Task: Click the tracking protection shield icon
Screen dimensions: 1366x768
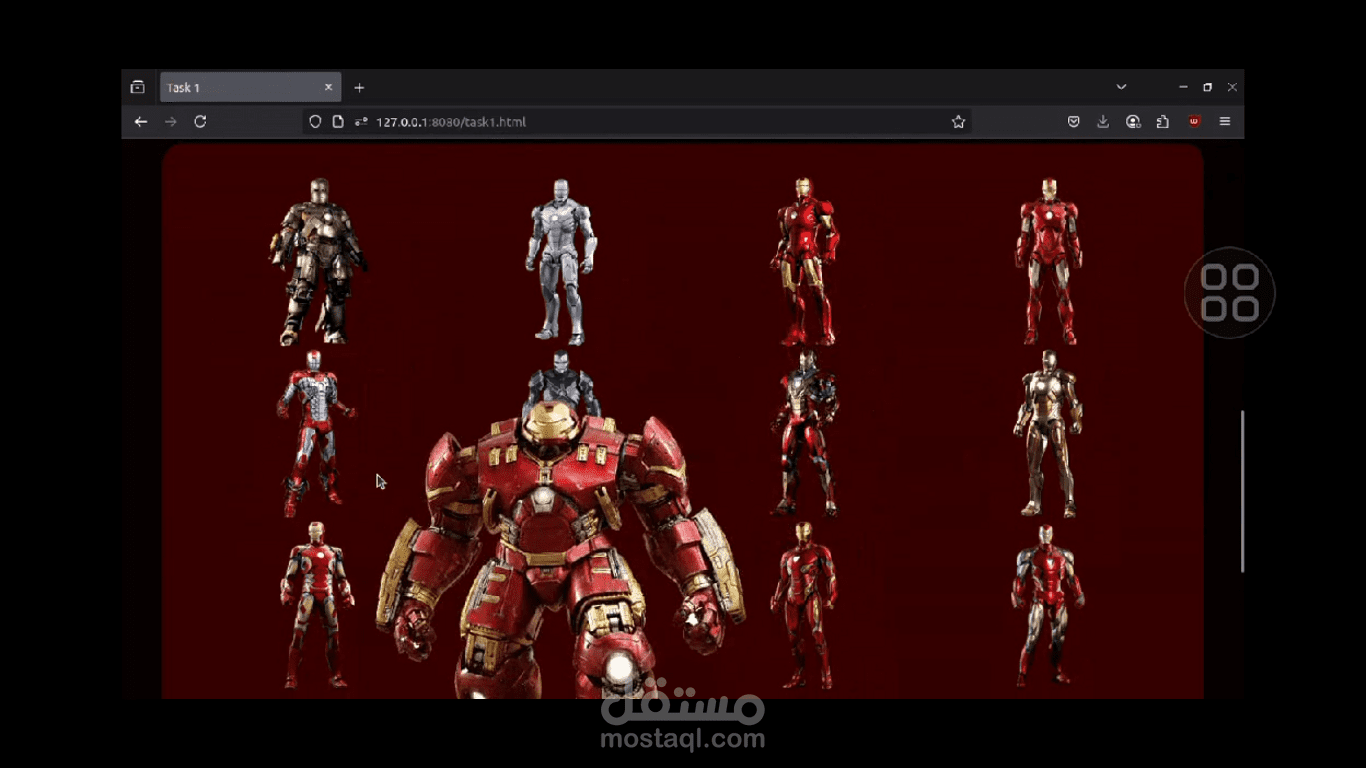Action: point(315,122)
